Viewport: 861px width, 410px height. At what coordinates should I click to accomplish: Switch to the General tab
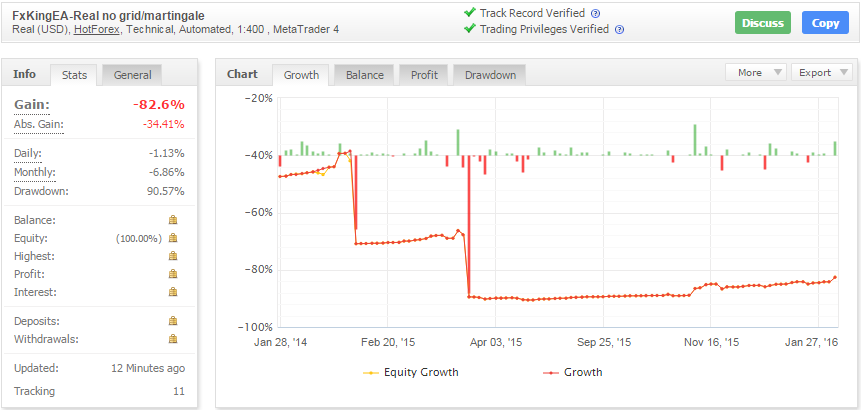pos(132,75)
